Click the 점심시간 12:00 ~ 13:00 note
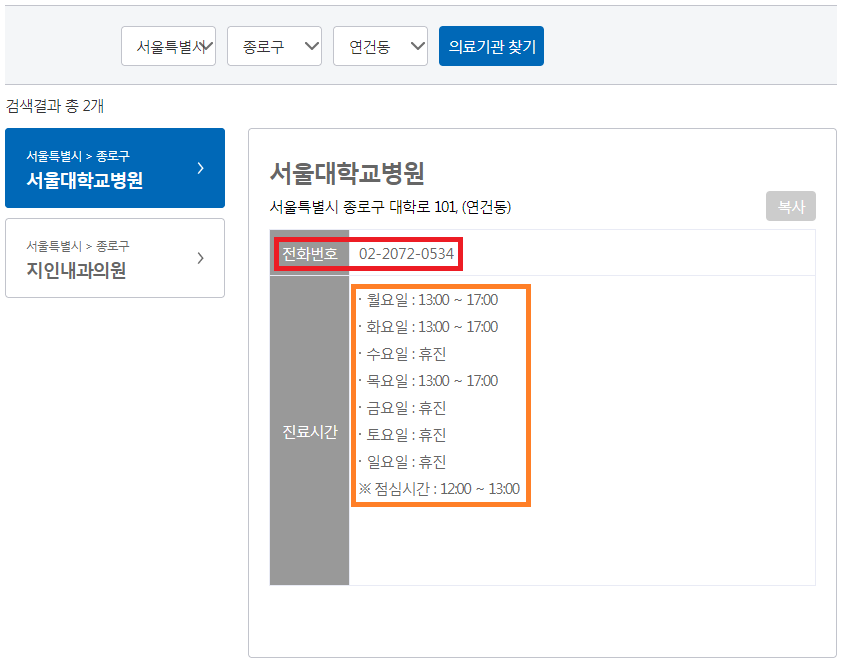This screenshot has width=842, height=664. point(439,489)
